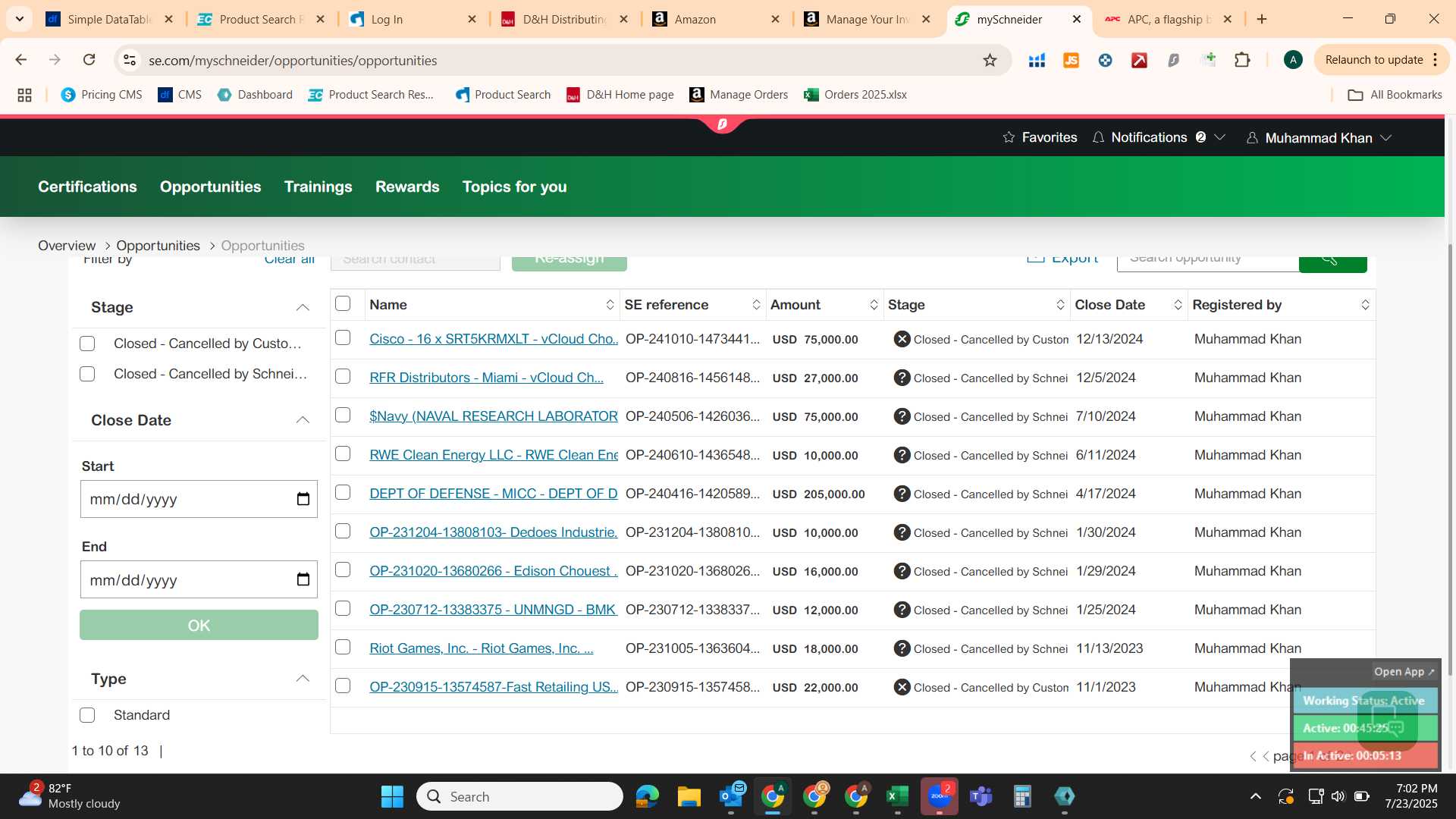
Task: Click the SE reference column sort arrows
Action: click(756, 305)
